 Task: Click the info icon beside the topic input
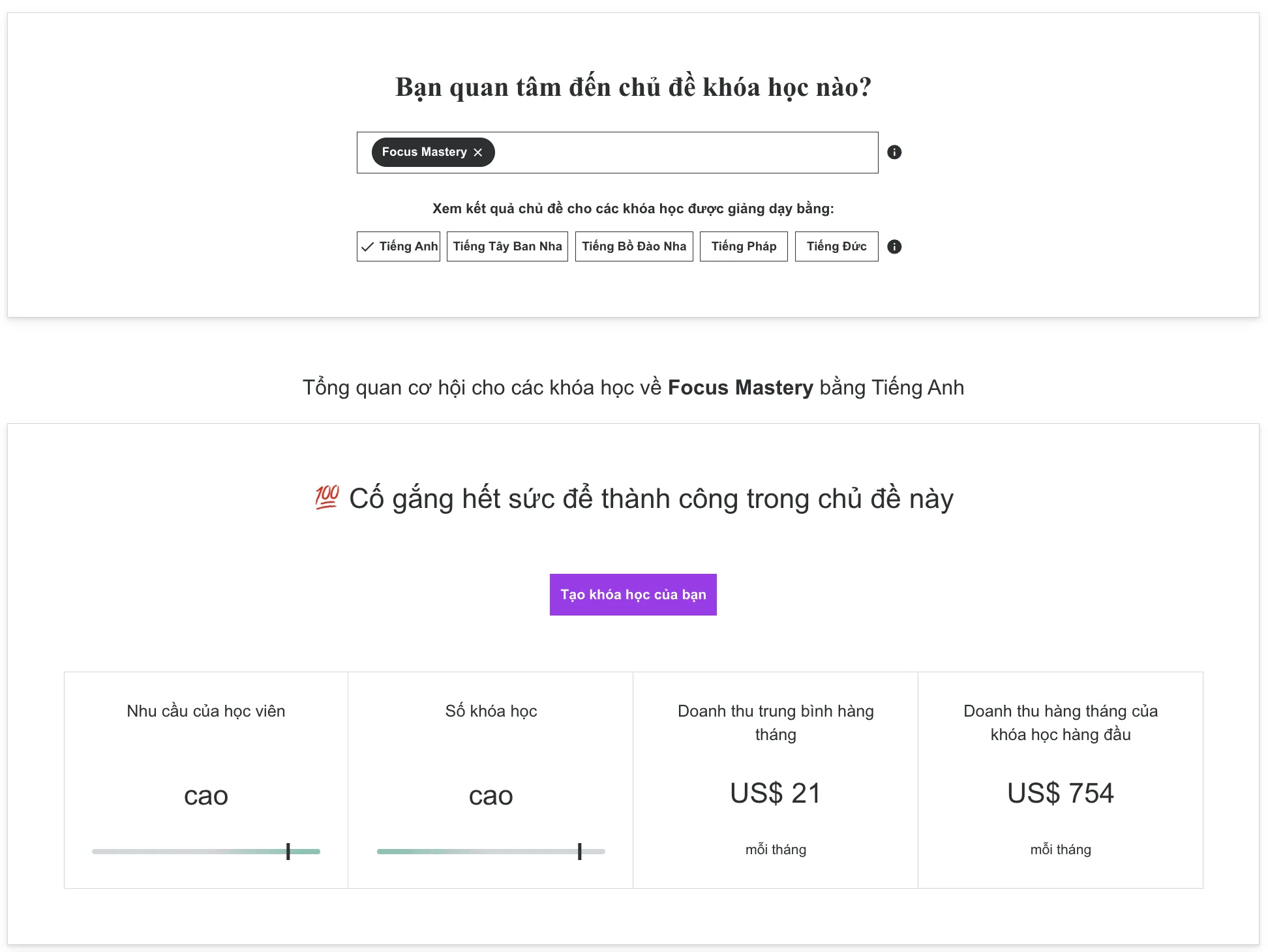tap(895, 152)
